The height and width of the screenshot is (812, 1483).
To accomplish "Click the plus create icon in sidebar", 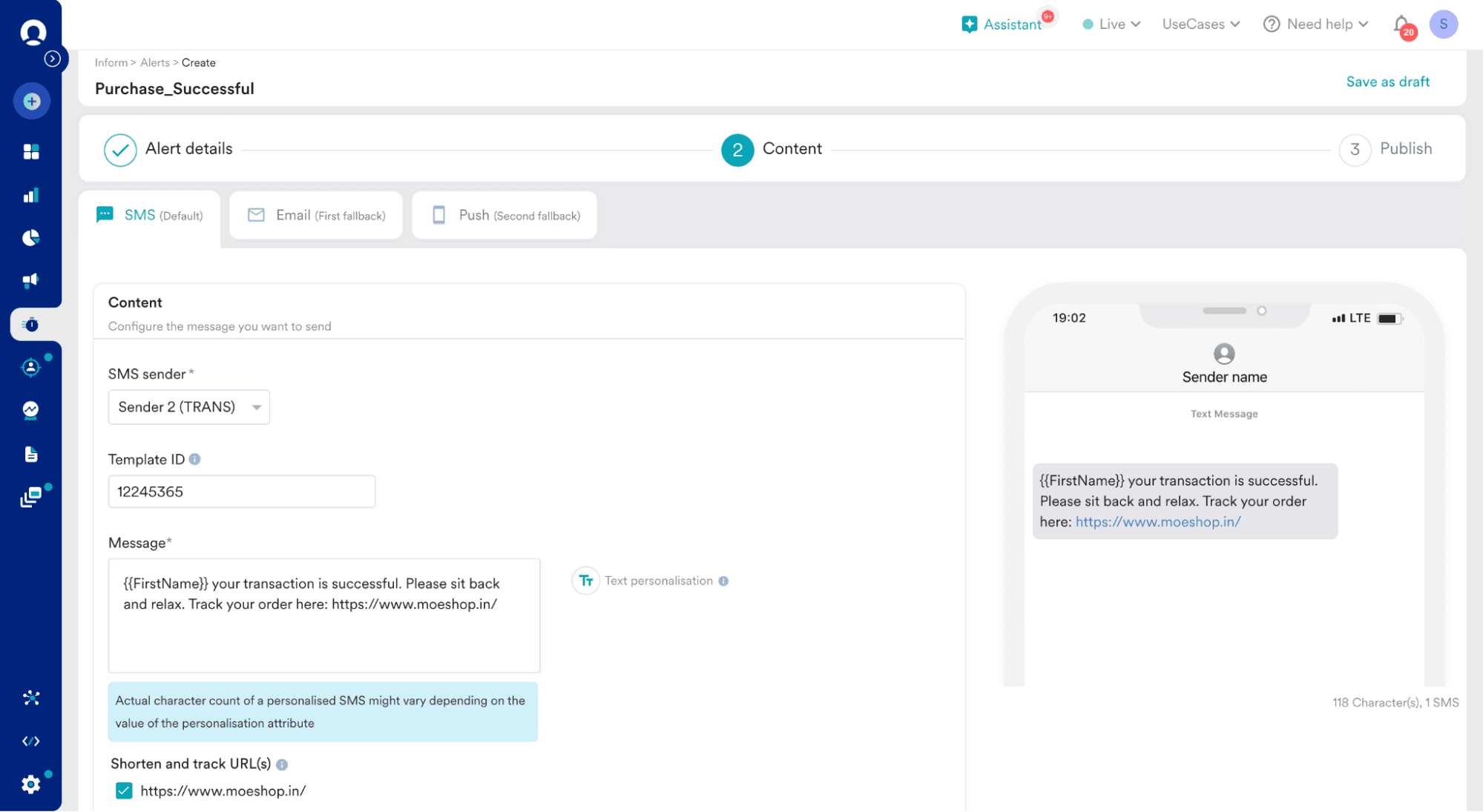I will point(31,101).
